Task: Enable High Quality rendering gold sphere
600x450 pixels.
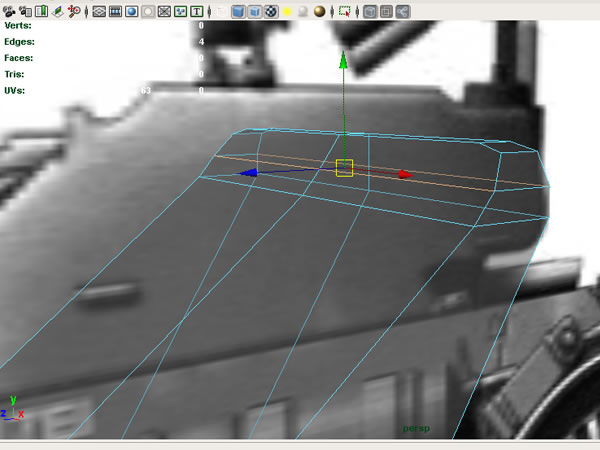Action: (x=320, y=11)
